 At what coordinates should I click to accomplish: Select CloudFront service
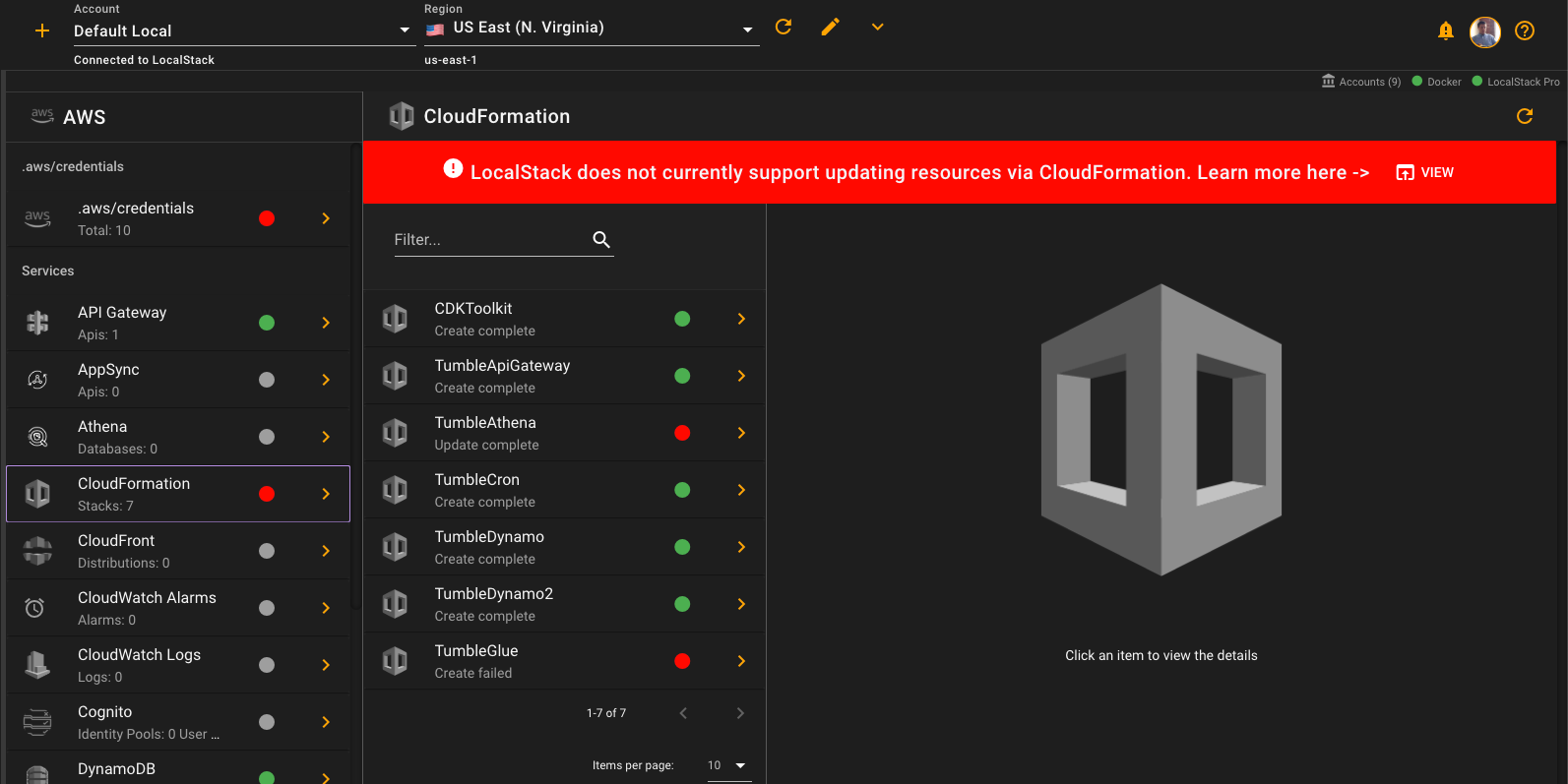[x=178, y=551]
